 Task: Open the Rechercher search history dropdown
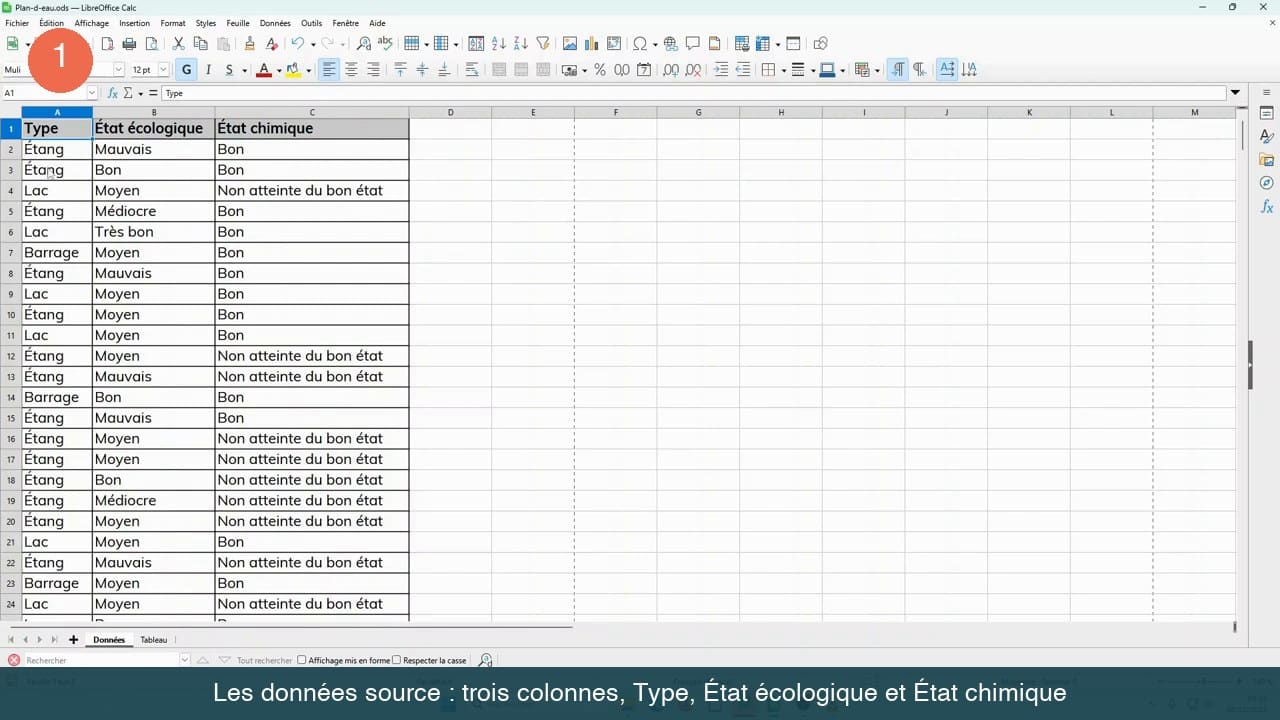184,660
